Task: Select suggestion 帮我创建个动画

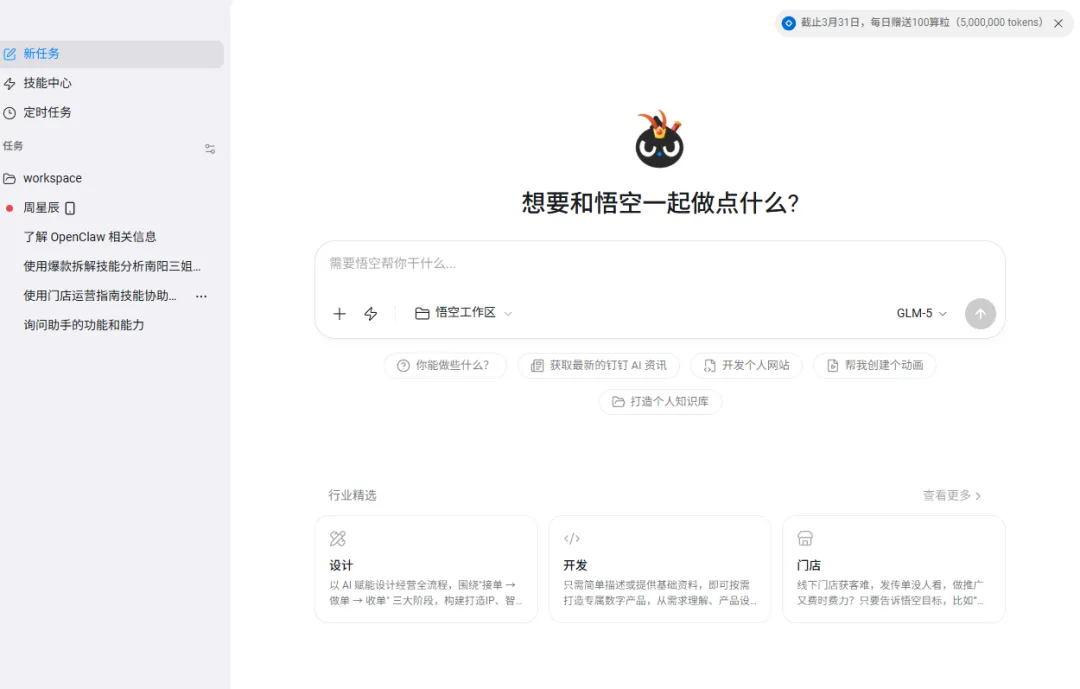Action: (875, 365)
